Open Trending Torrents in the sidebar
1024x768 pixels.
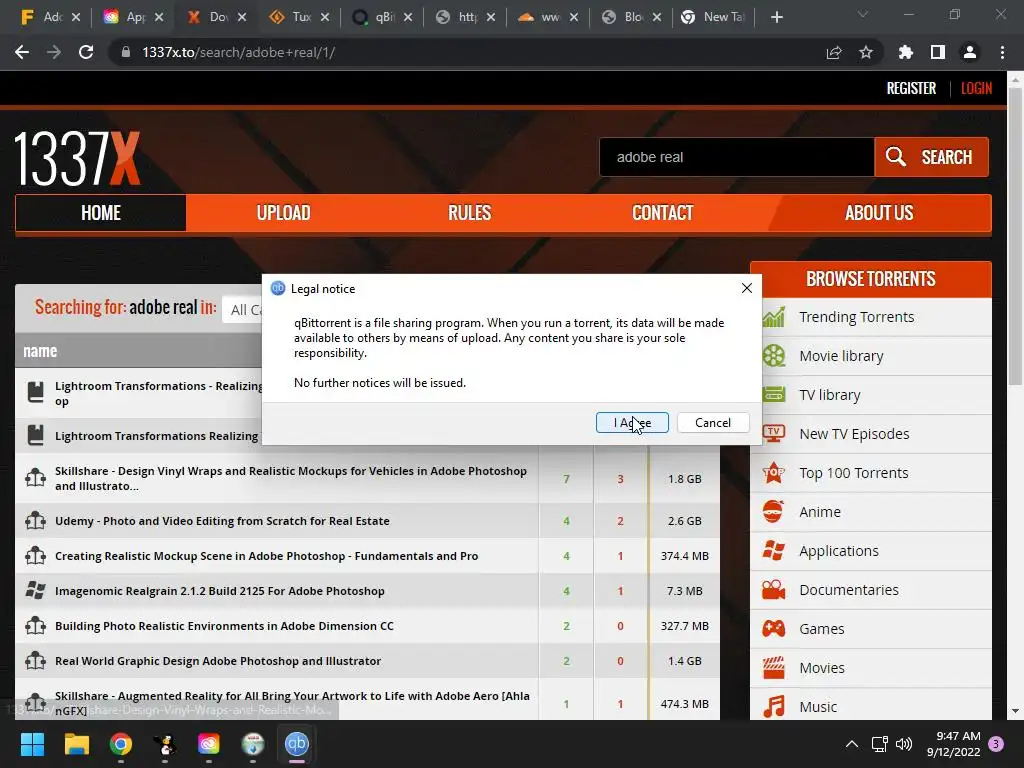[x=856, y=317]
